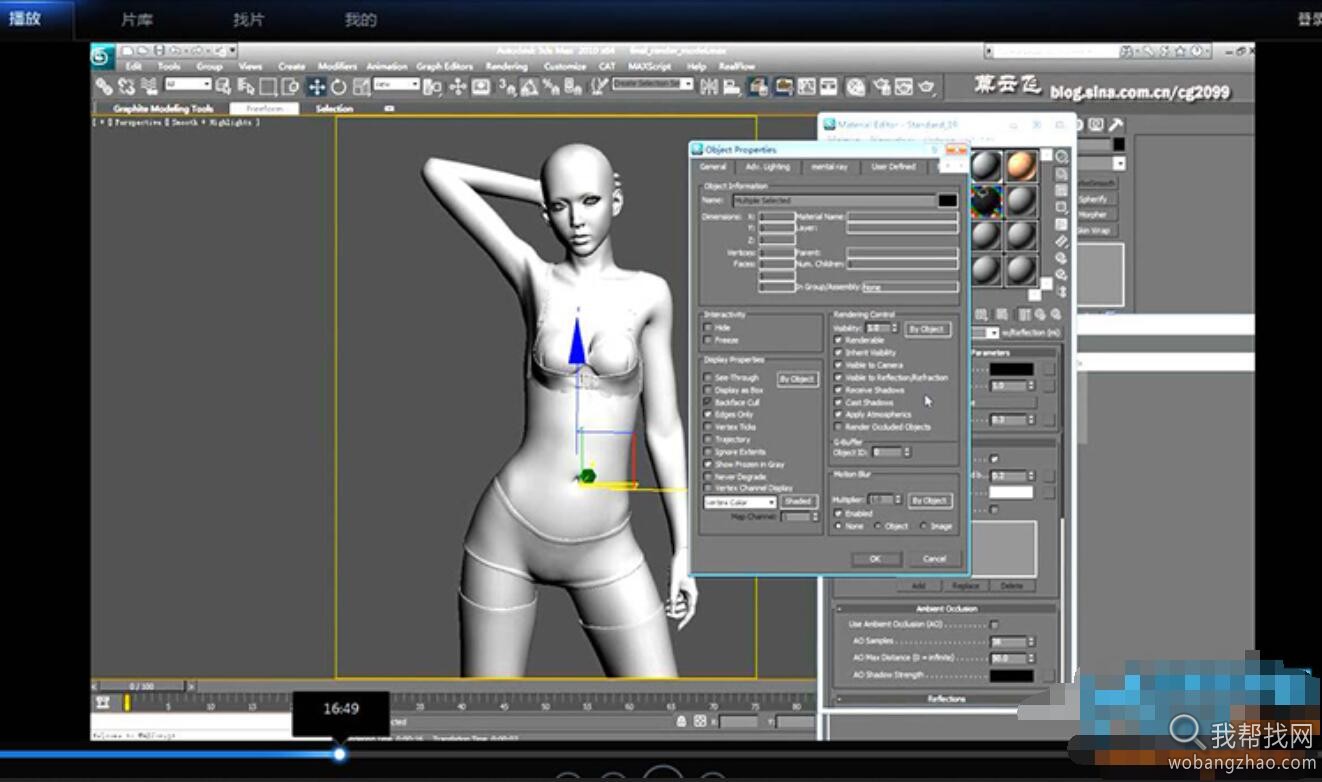Viewport: 1322px width, 782px height.
Task: Select the Bind to Space Warp tool
Action: click(148, 87)
